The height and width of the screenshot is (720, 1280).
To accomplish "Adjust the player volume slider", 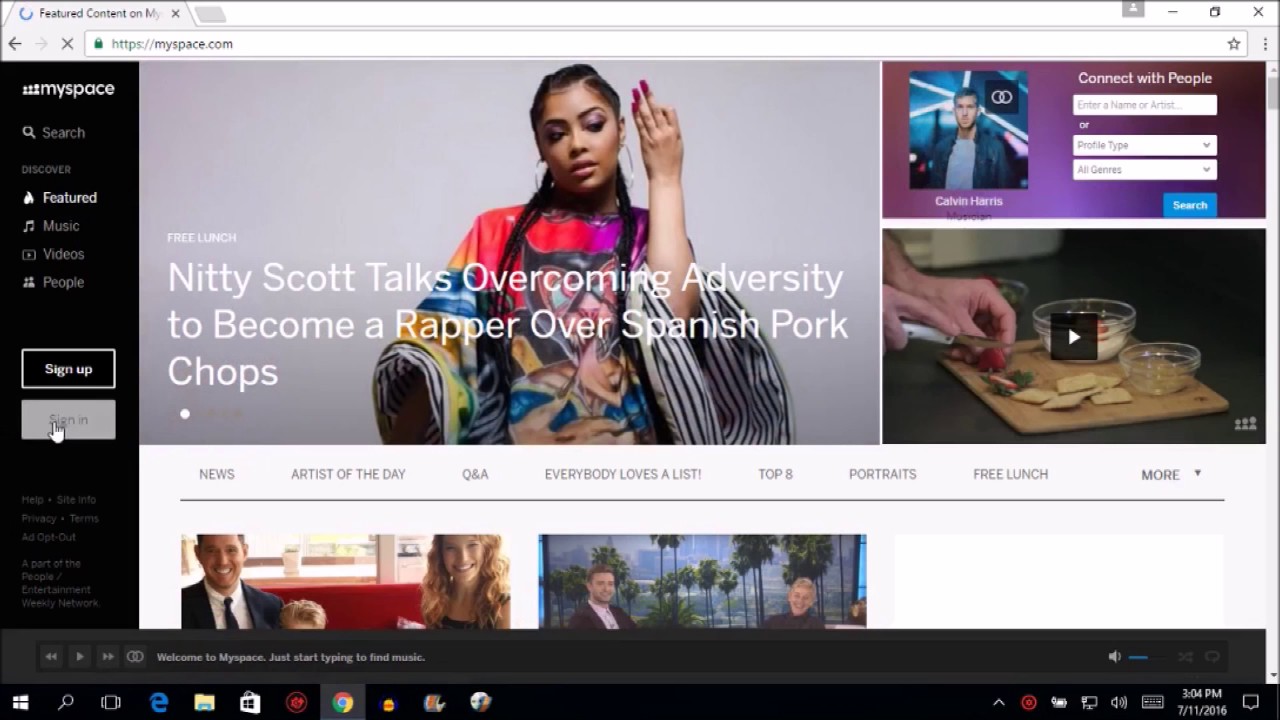I will coord(1147,657).
